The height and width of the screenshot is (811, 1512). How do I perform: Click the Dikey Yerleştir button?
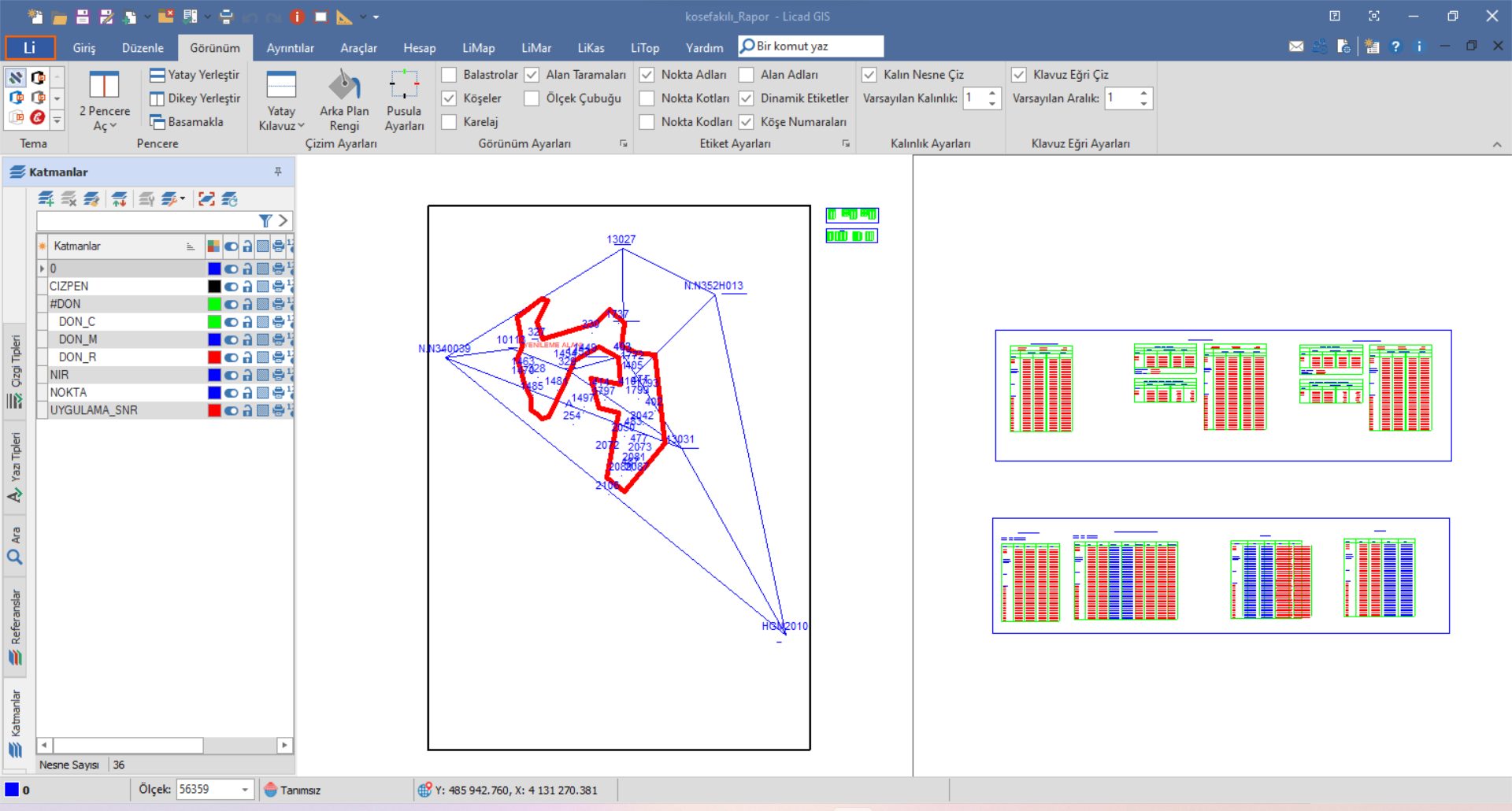[195, 98]
